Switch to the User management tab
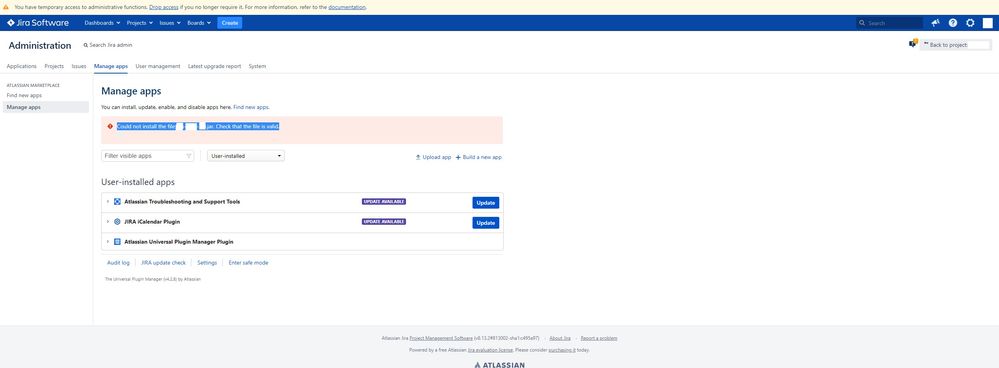 pos(158,66)
